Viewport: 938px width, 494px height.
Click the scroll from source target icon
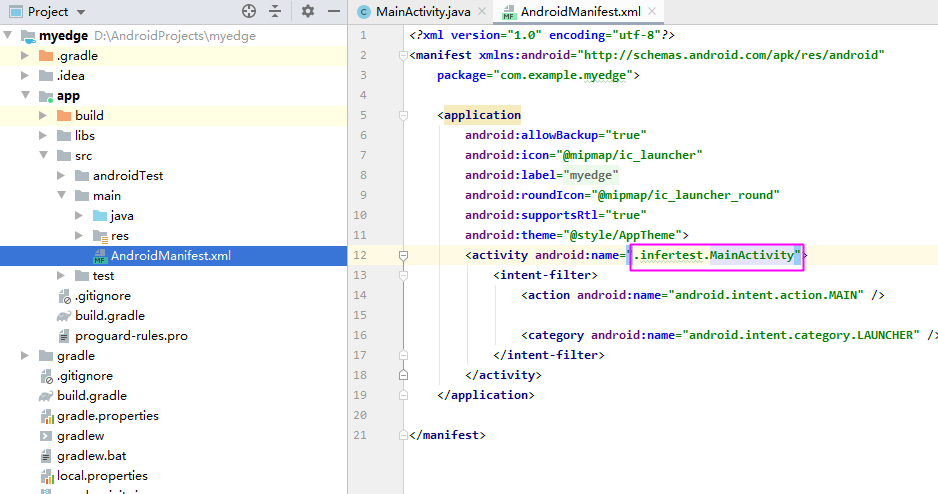[249, 11]
